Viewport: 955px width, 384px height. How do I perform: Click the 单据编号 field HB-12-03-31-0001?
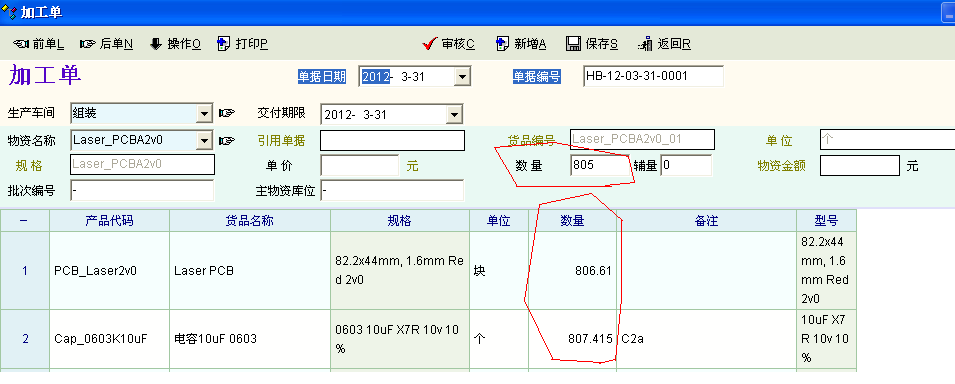[653, 76]
